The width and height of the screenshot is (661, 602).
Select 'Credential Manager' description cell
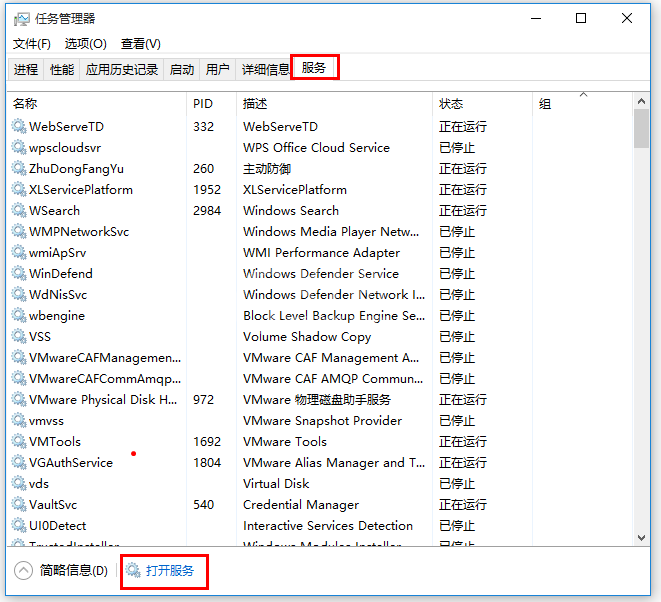301,504
